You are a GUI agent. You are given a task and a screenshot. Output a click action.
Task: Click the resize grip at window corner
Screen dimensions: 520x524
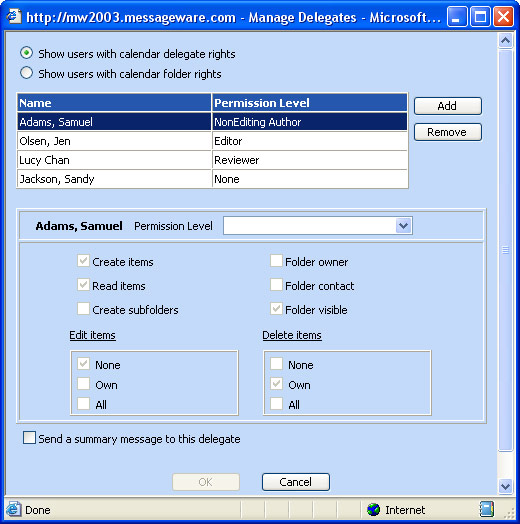pos(510,513)
